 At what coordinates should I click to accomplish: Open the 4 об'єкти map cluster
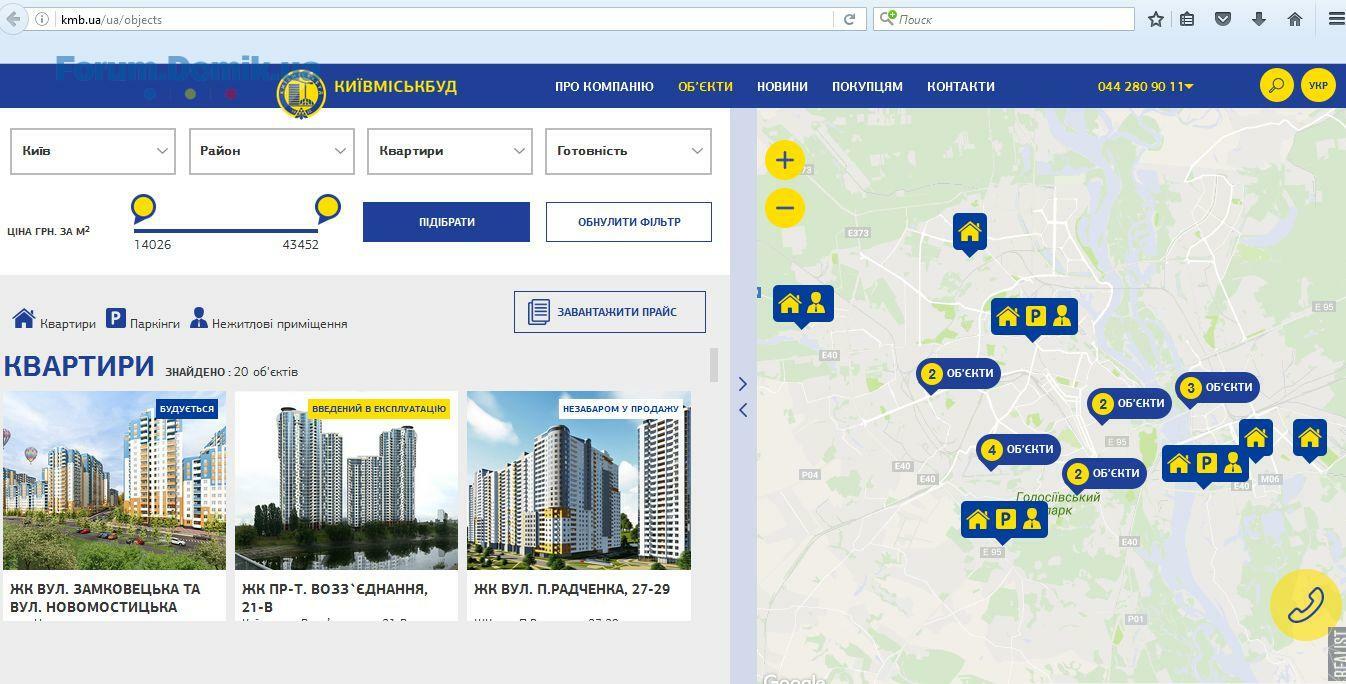[1018, 450]
